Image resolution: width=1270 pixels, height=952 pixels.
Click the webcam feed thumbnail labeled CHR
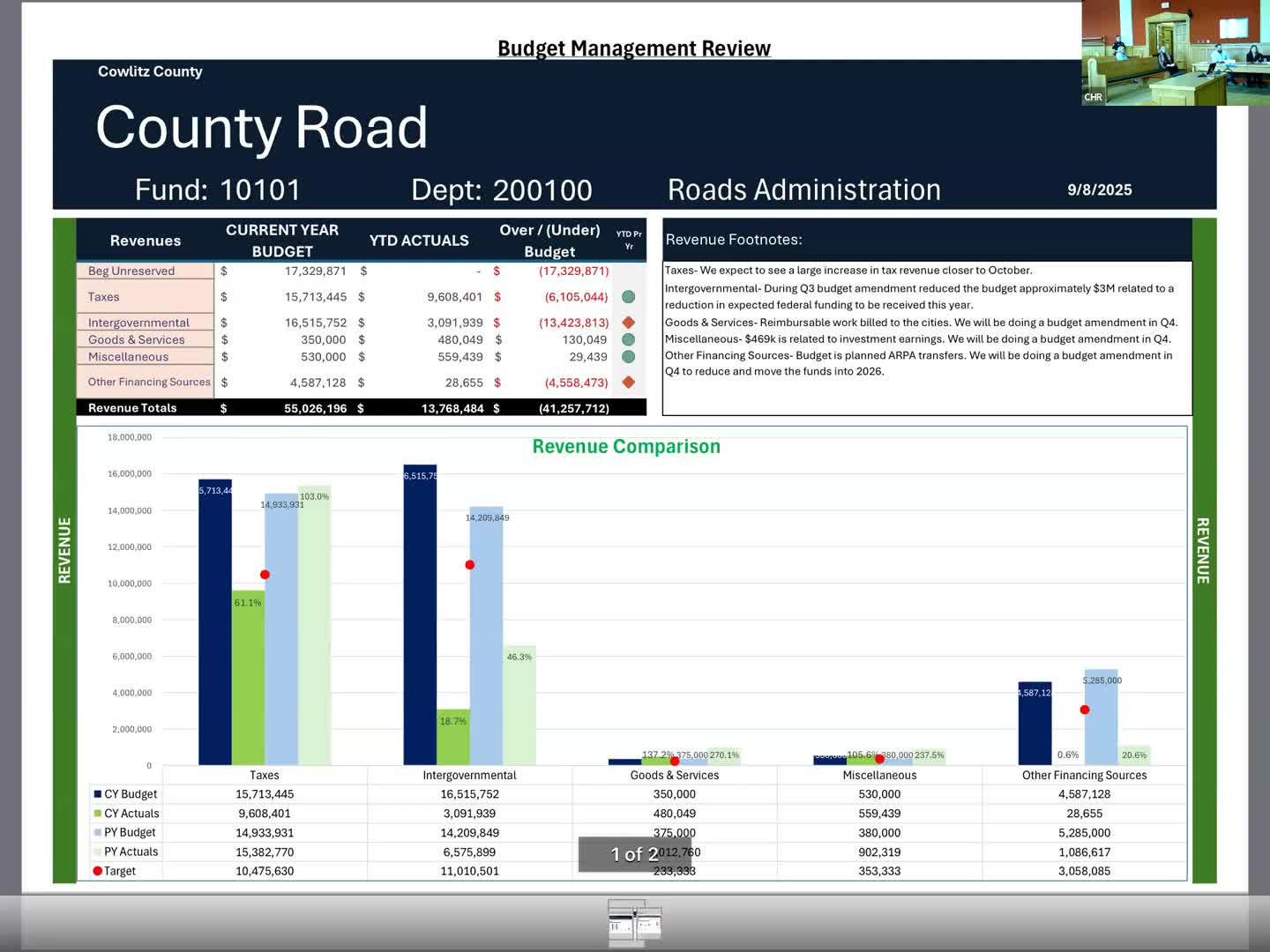tap(1175, 52)
